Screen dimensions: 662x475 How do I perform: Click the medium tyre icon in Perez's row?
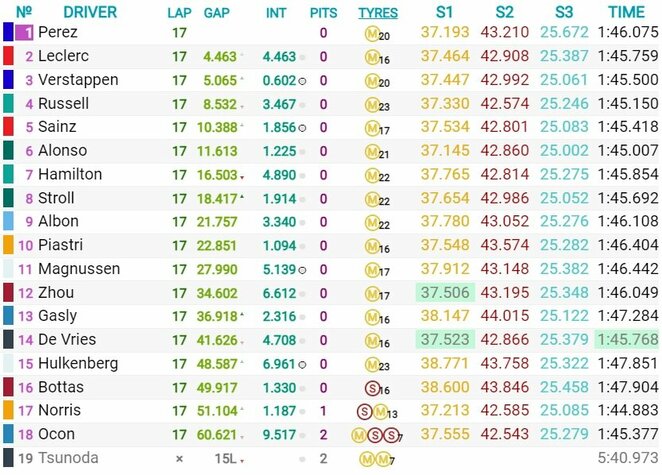click(371, 33)
